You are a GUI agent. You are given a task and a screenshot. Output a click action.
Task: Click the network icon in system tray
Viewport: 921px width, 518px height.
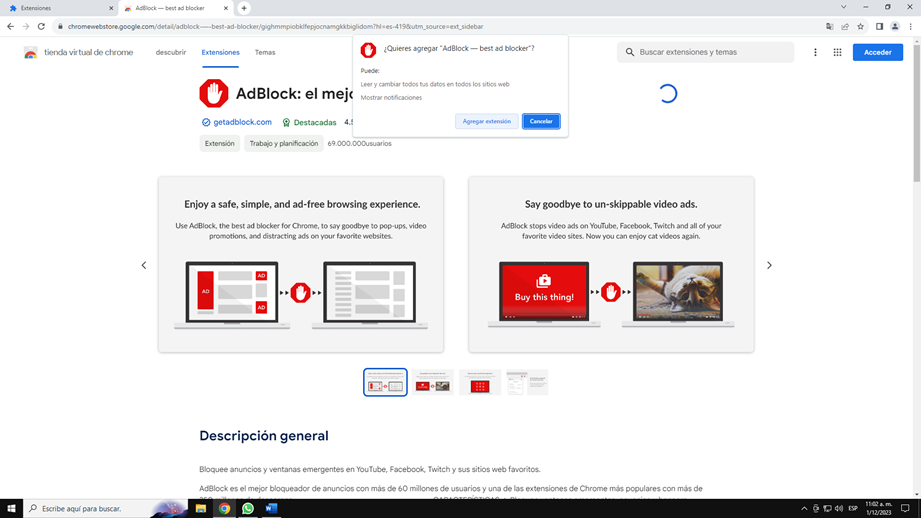827,509
